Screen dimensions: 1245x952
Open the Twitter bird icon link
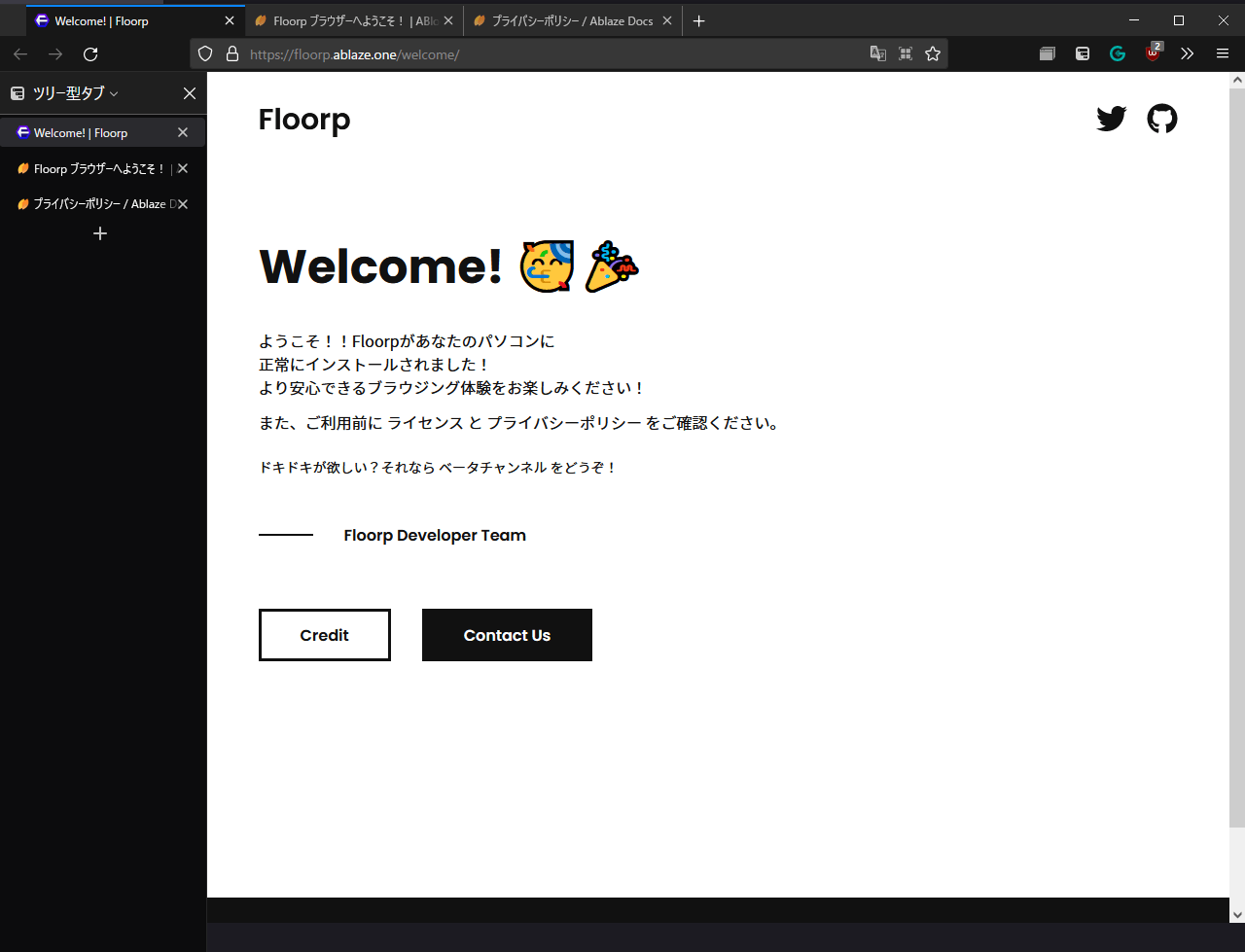1111,119
